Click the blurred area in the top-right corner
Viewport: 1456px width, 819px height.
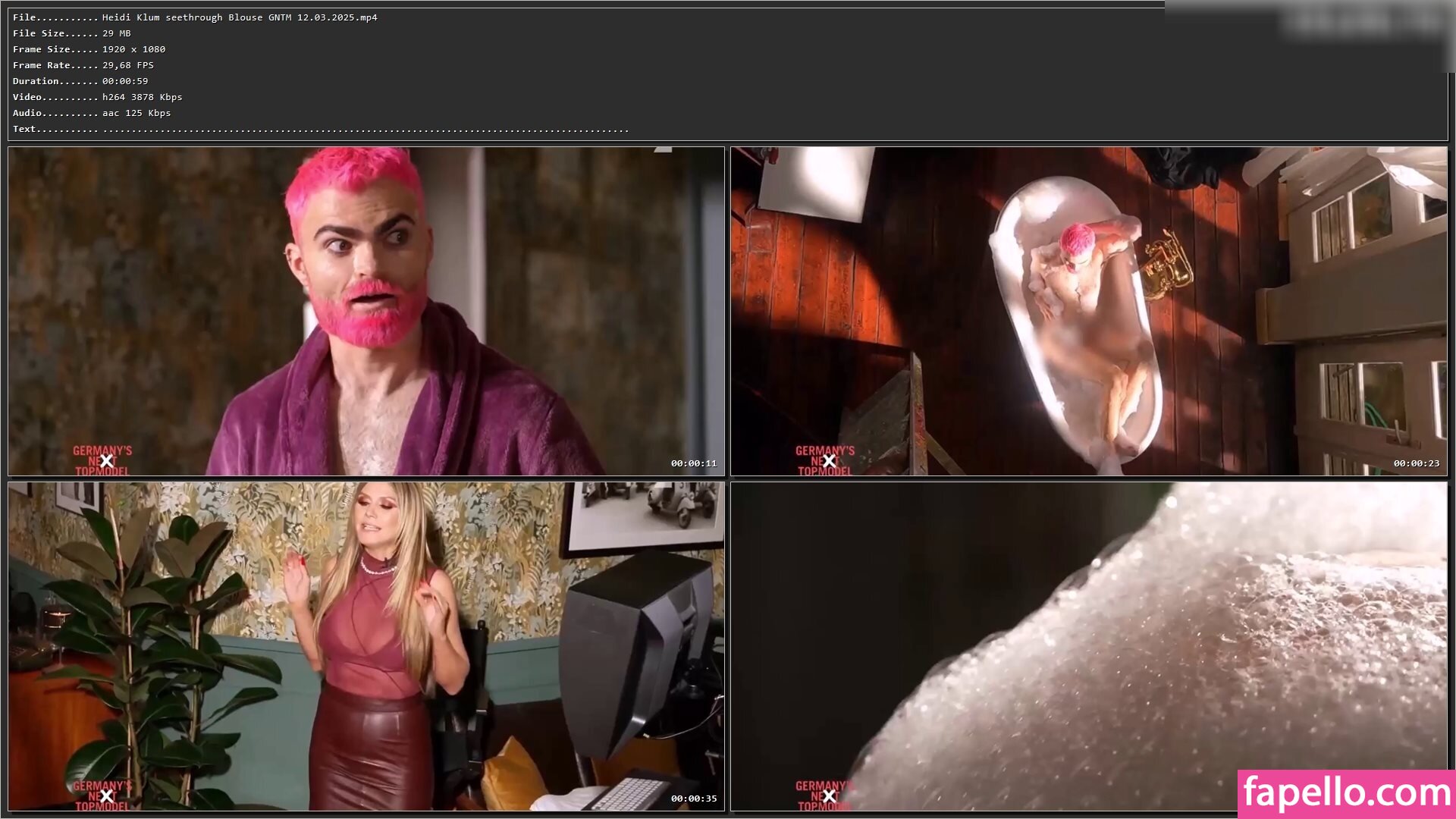point(1361,21)
